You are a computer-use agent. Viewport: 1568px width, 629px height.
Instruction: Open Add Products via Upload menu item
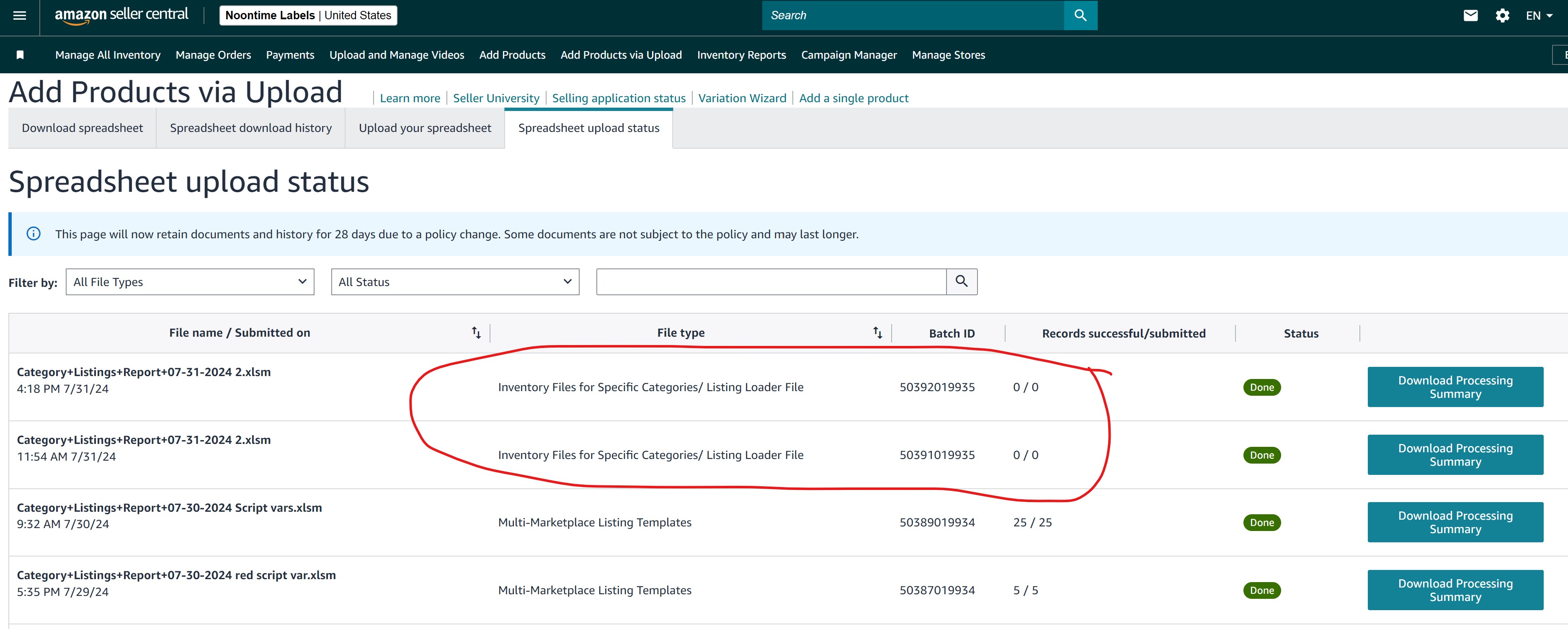(621, 55)
